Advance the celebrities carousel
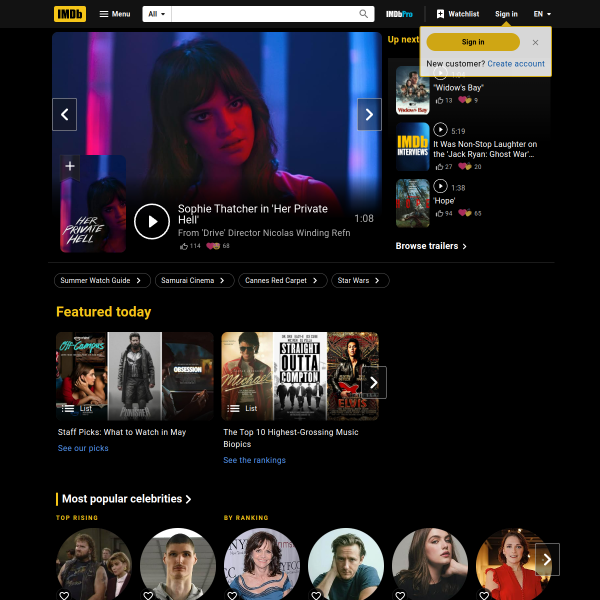This screenshot has height=600, width=600. coord(547,559)
